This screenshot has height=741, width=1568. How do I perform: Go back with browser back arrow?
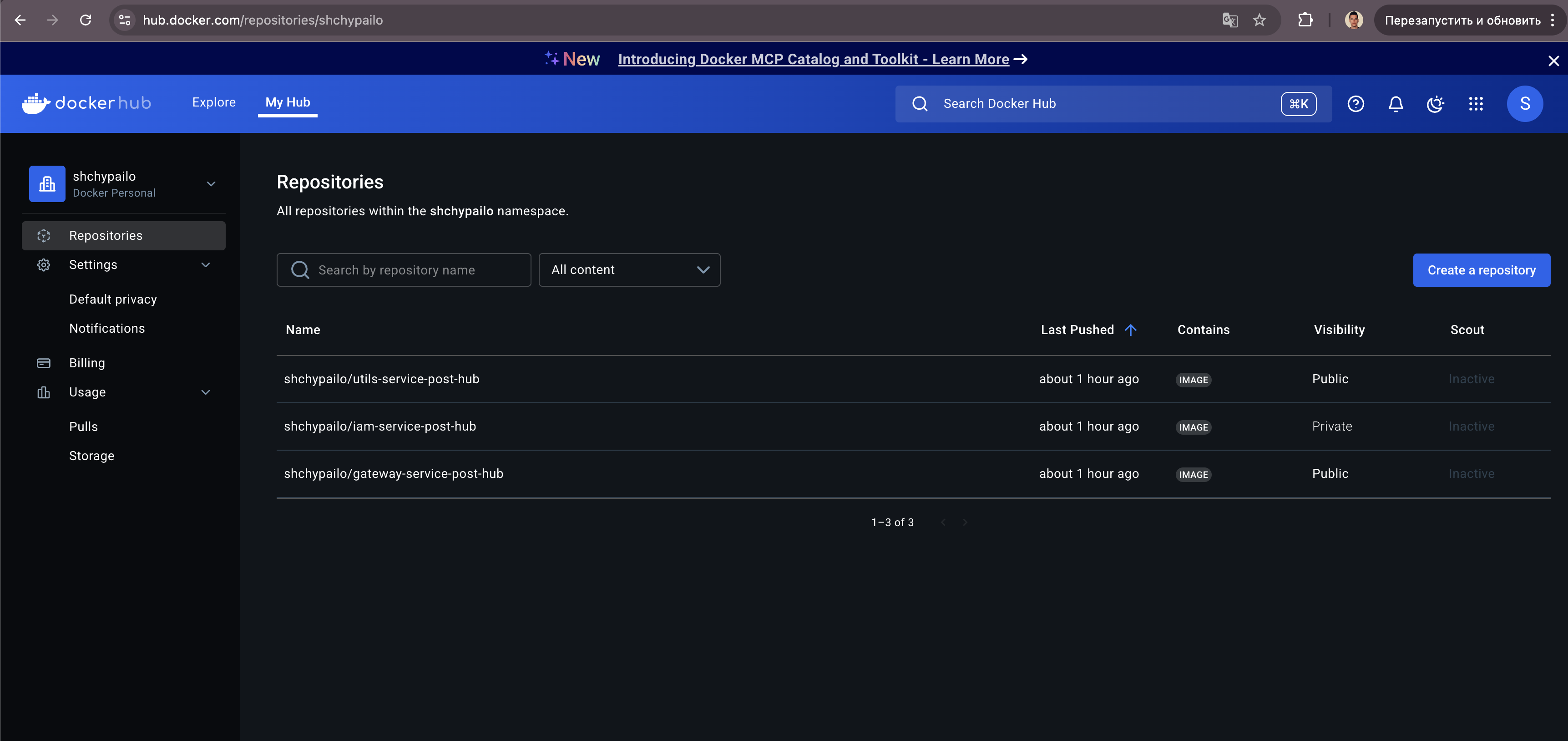pos(20,20)
